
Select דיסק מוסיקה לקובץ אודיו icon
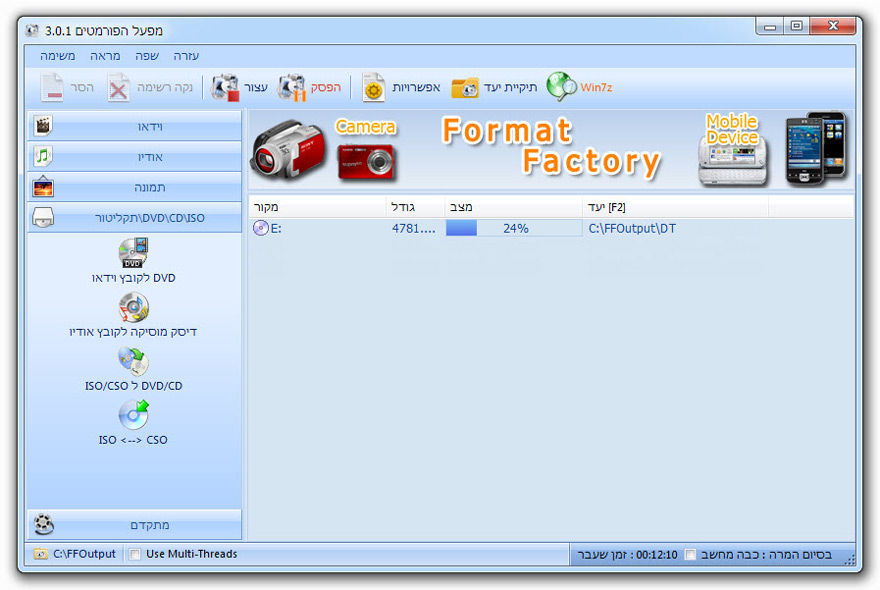click(x=133, y=307)
